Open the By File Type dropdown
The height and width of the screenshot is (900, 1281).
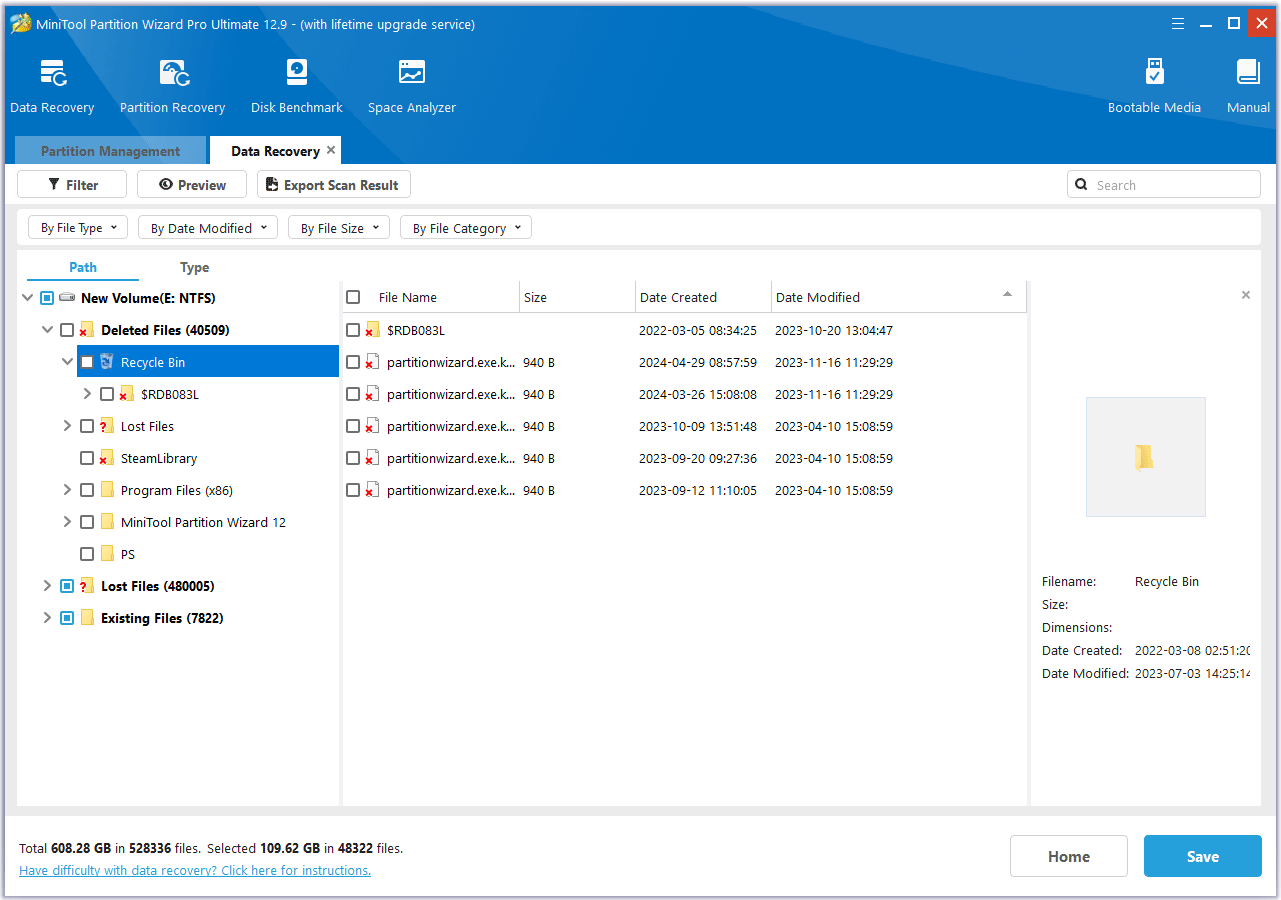(x=78, y=228)
